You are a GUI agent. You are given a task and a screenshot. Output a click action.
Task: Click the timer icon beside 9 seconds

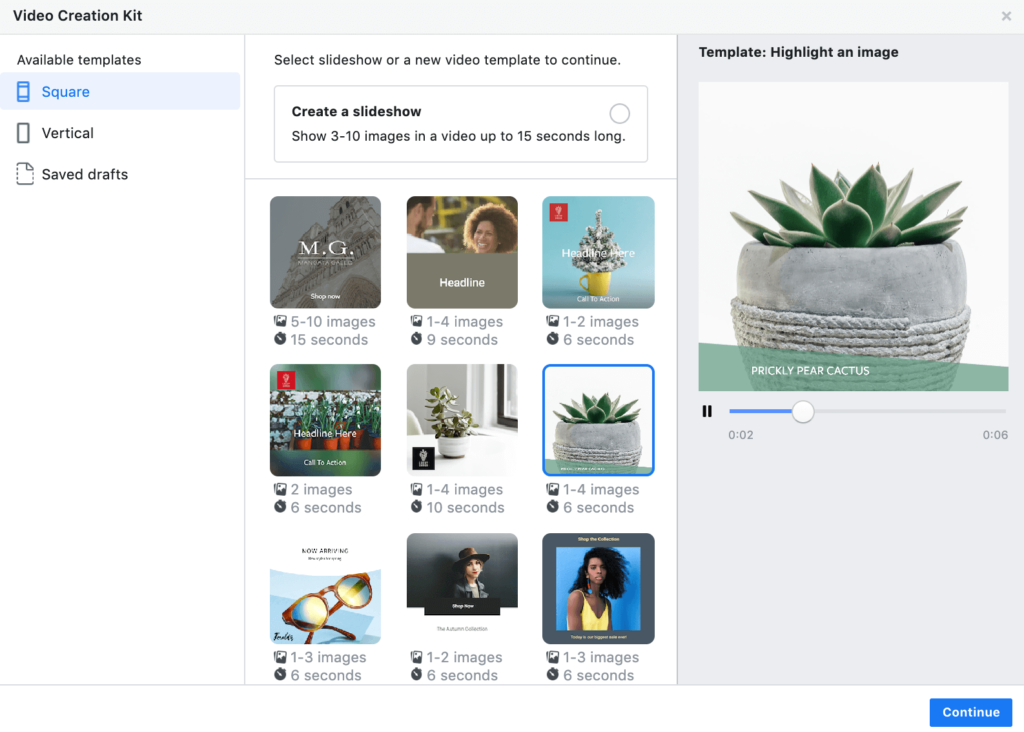coord(416,339)
